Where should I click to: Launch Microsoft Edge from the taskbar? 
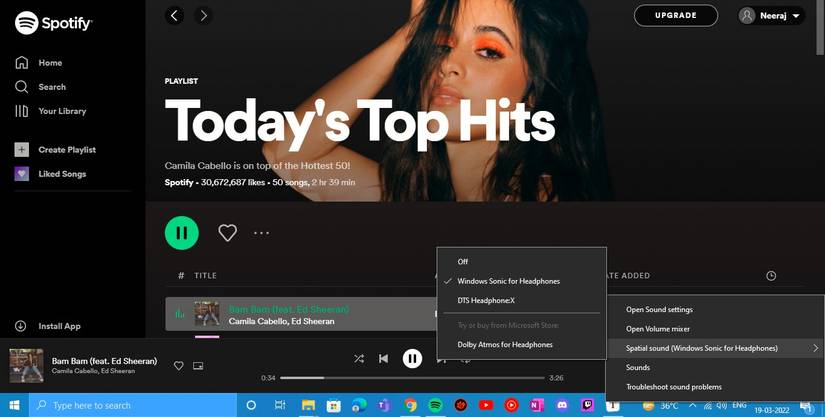(x=359, y=405)
